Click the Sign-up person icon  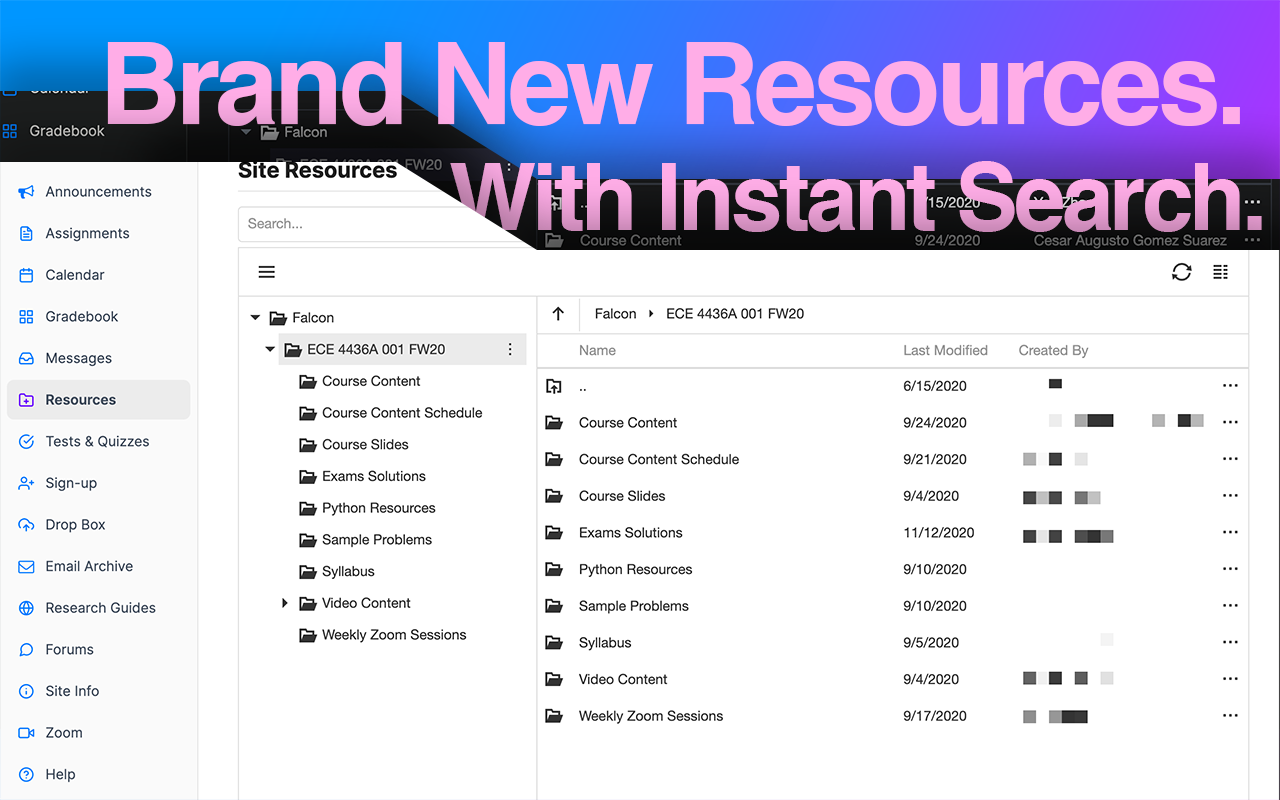click(26, 483)
